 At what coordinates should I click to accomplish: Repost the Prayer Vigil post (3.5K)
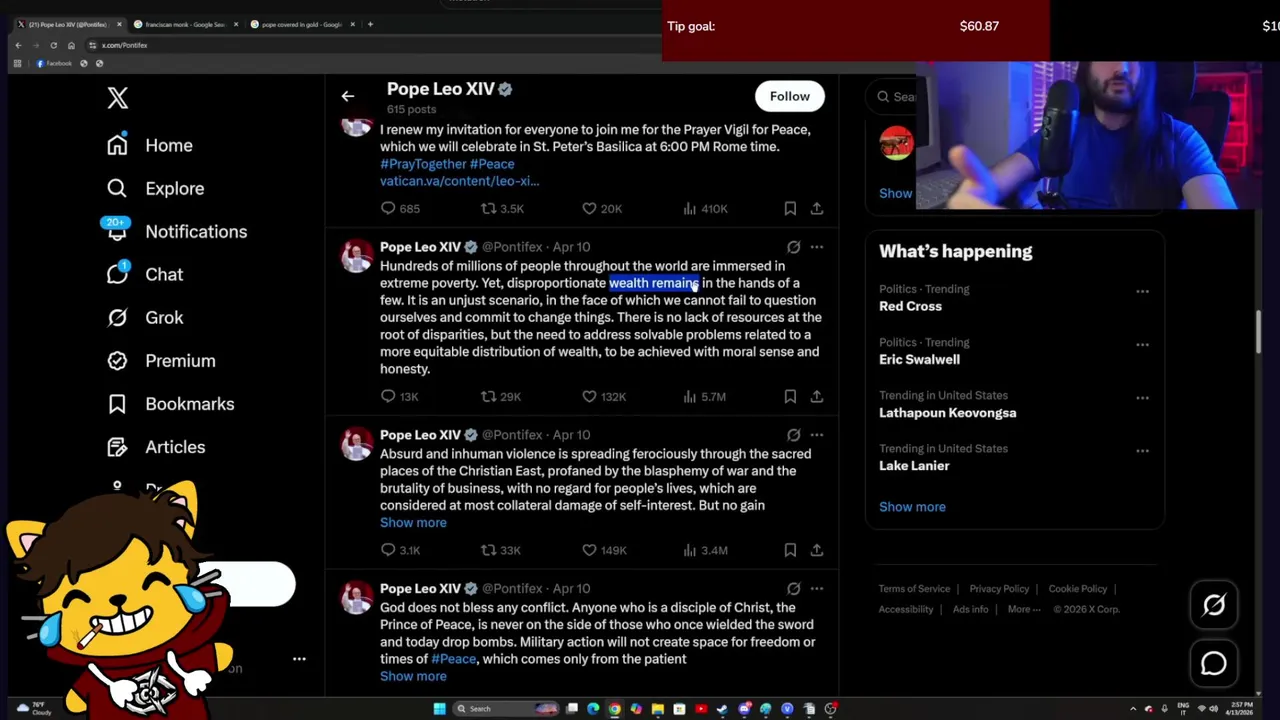(502, 208)
